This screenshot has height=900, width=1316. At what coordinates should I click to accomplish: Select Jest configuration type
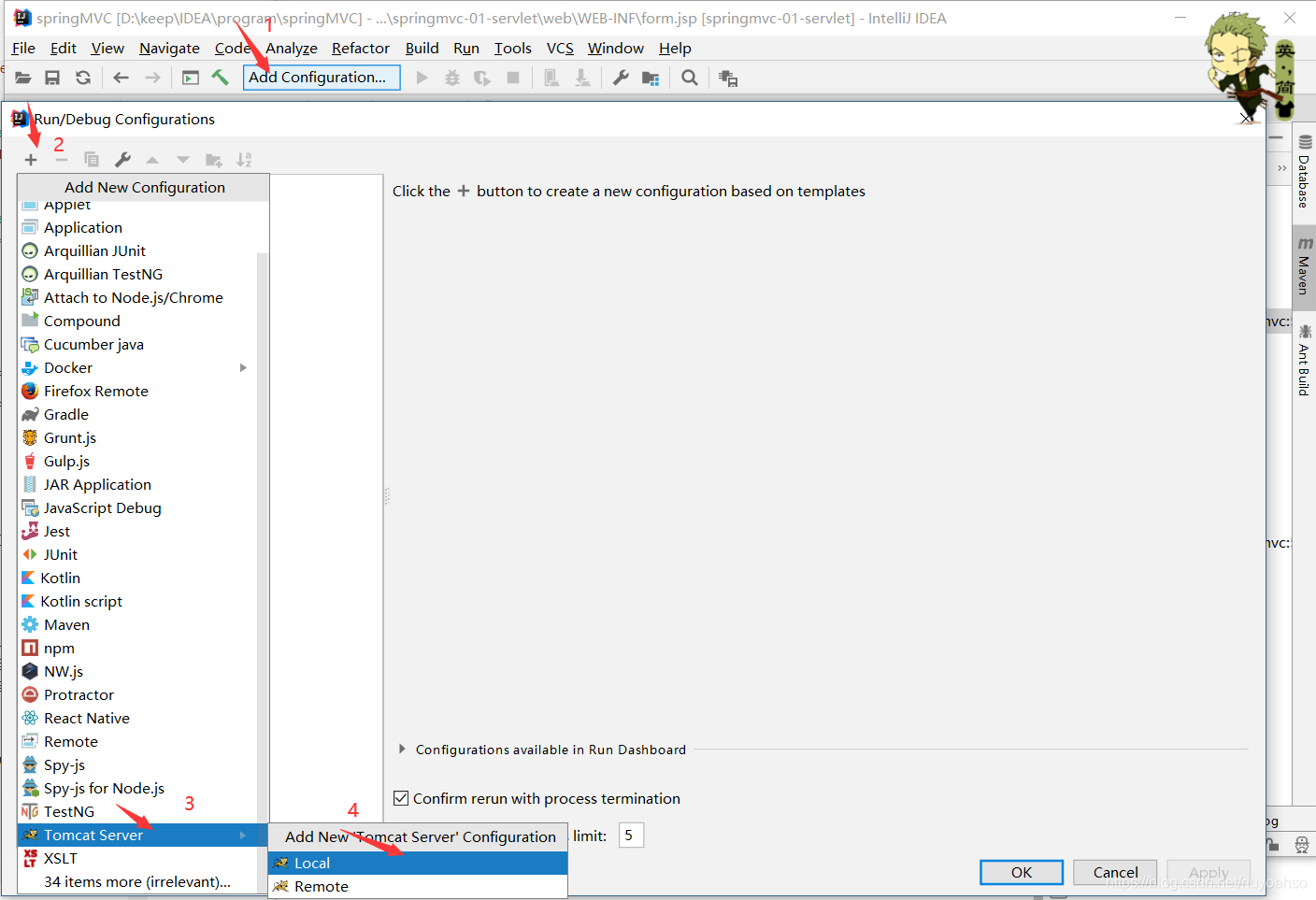(137, 531)
